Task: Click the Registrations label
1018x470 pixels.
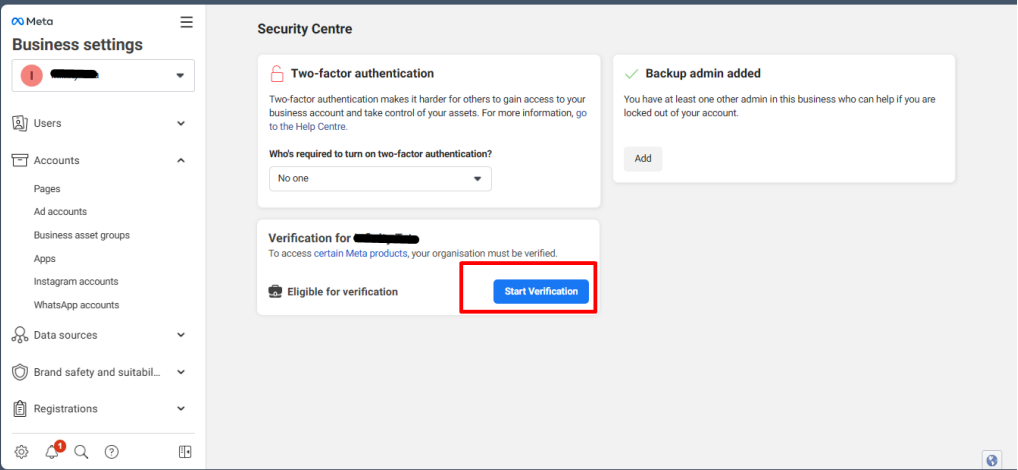Action: (x=66, y=409)
